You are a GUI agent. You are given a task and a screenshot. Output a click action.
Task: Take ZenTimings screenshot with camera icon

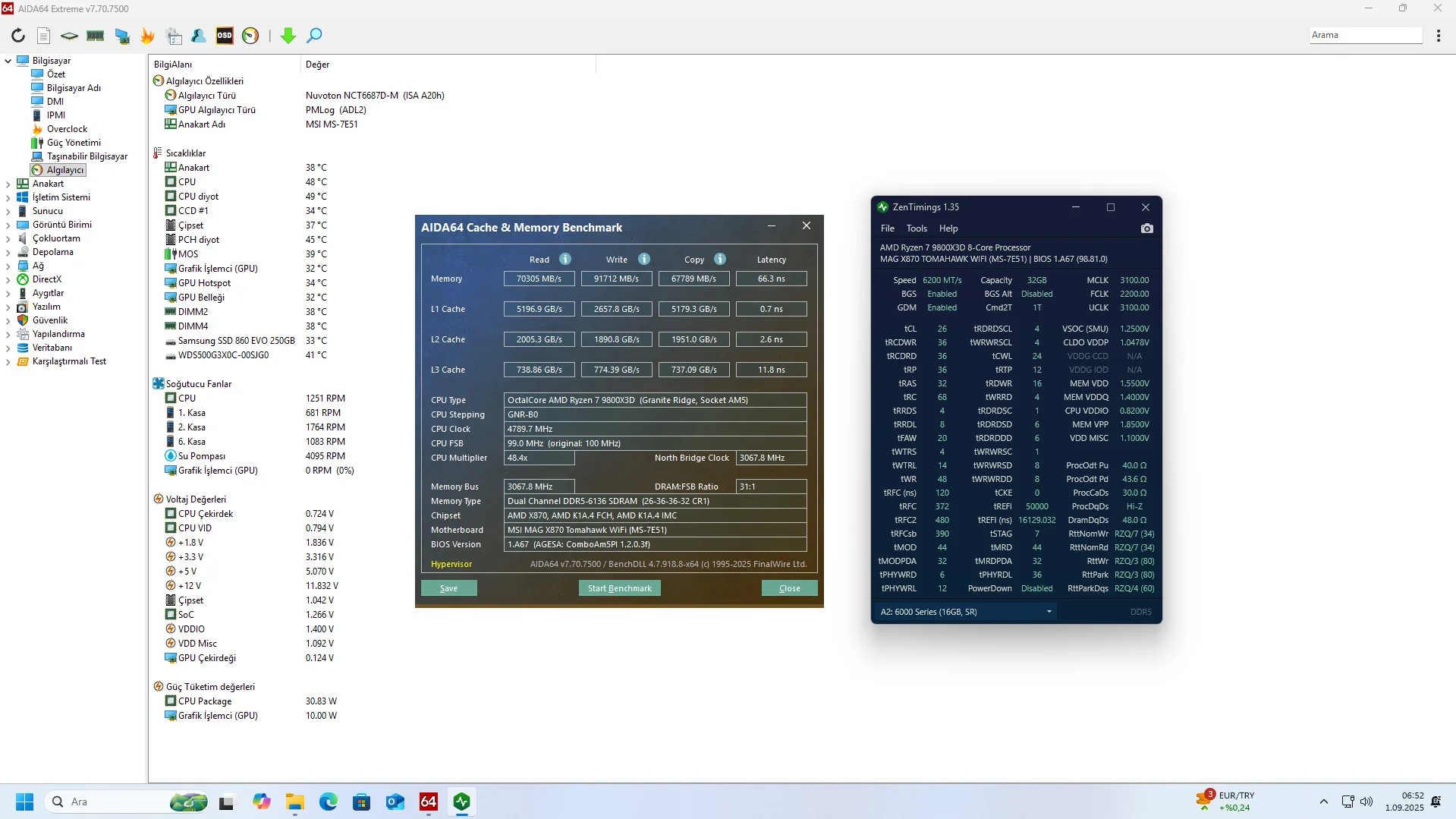pos(1146,228)
